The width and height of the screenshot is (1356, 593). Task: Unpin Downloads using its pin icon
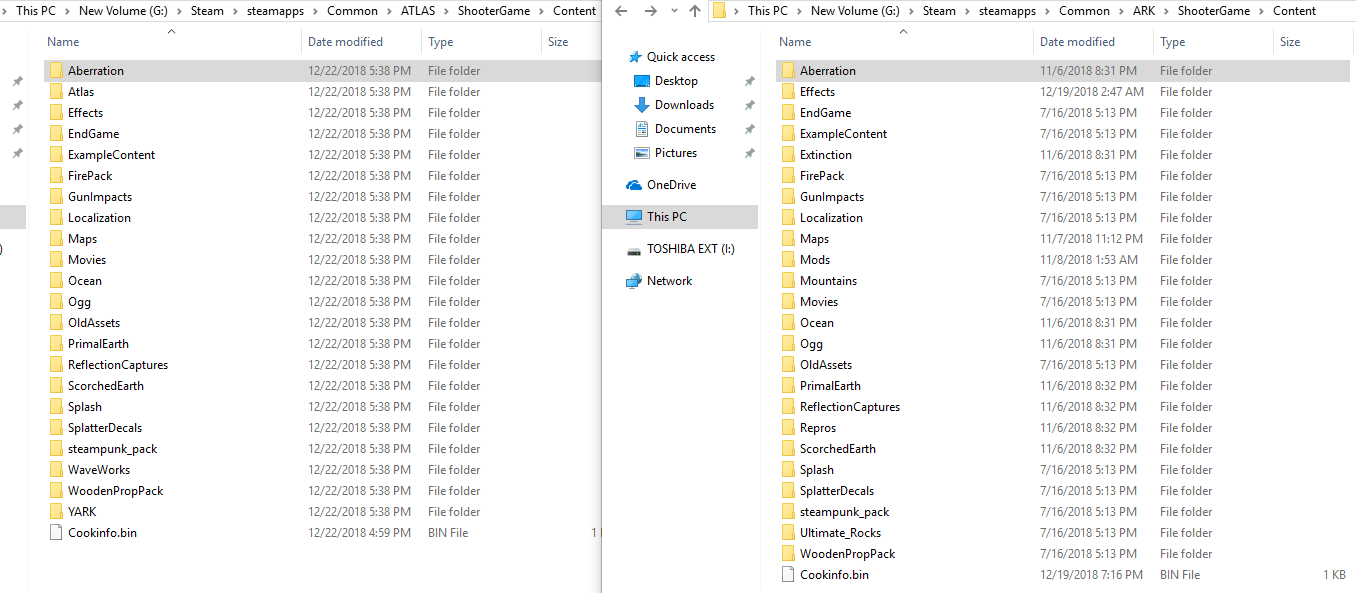[x=749, y=105]
